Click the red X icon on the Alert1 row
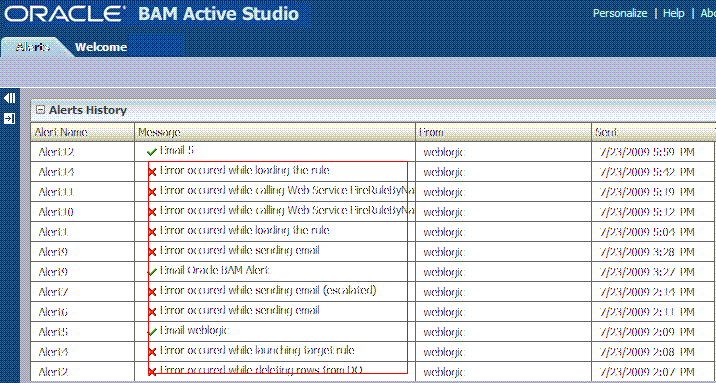This screenshot has height=383, width=716. coord(153,232)
